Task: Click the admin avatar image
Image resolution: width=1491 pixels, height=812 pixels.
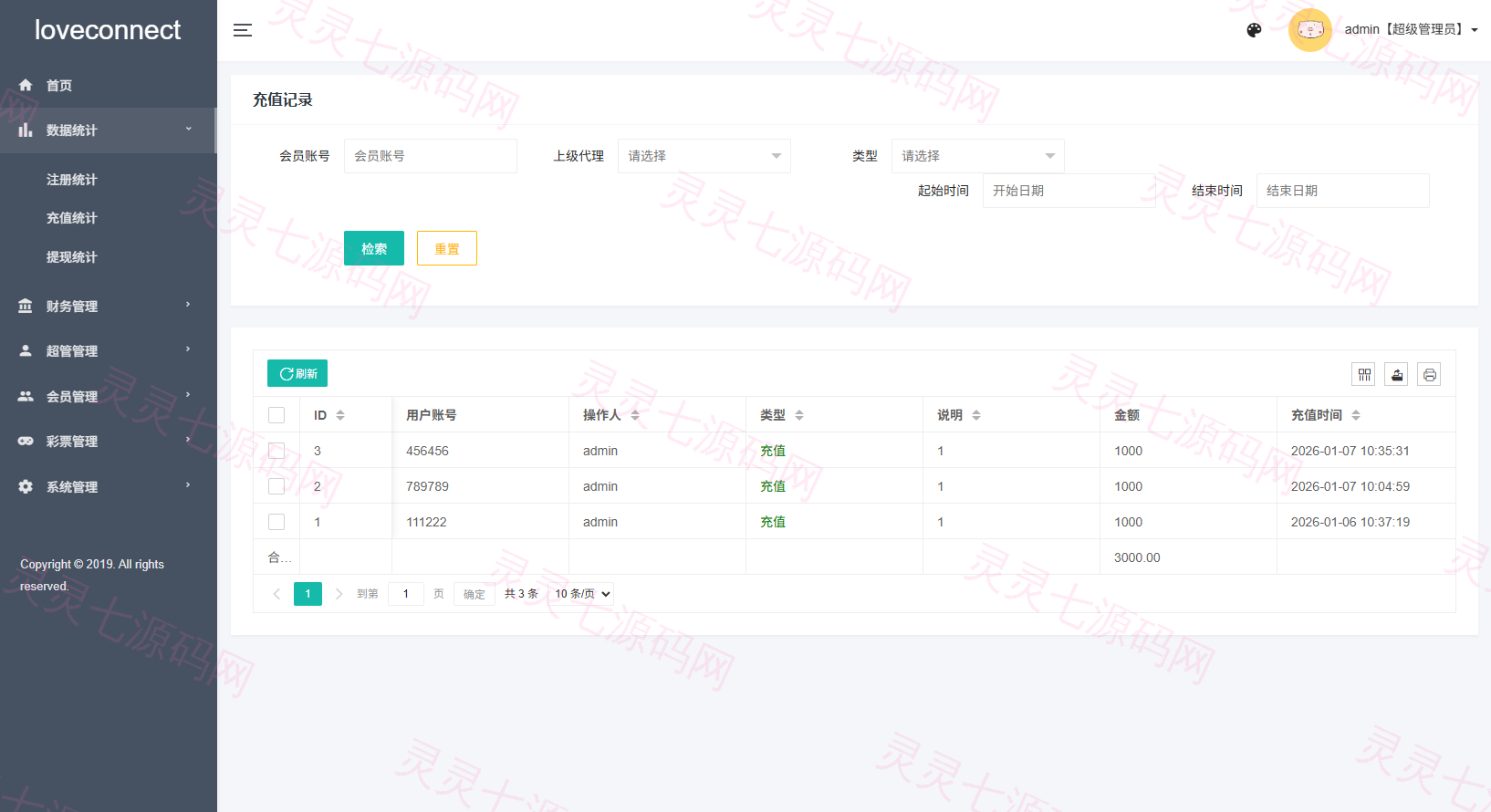Action: 1310,30
